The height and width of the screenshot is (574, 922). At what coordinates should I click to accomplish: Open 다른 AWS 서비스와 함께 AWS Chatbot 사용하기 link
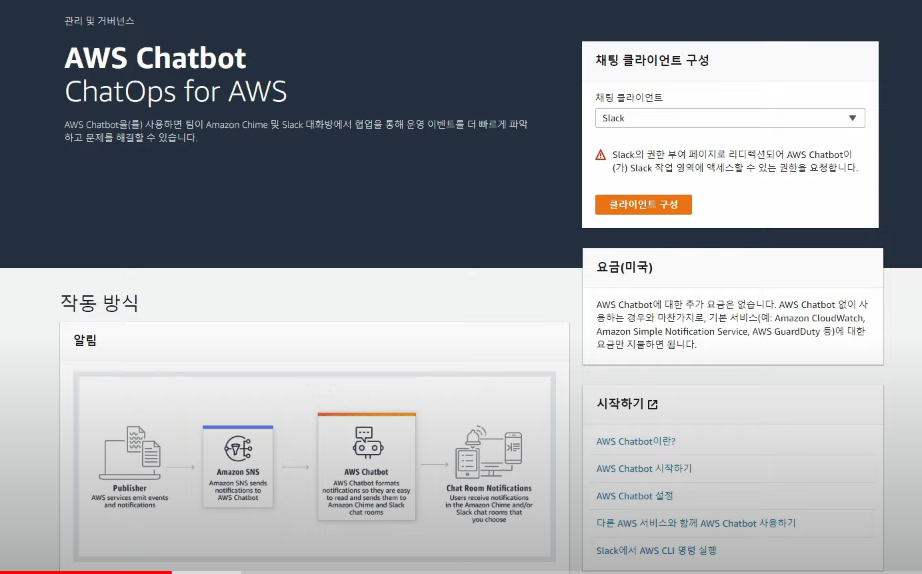pyautogui.click(x=696, y=523)
